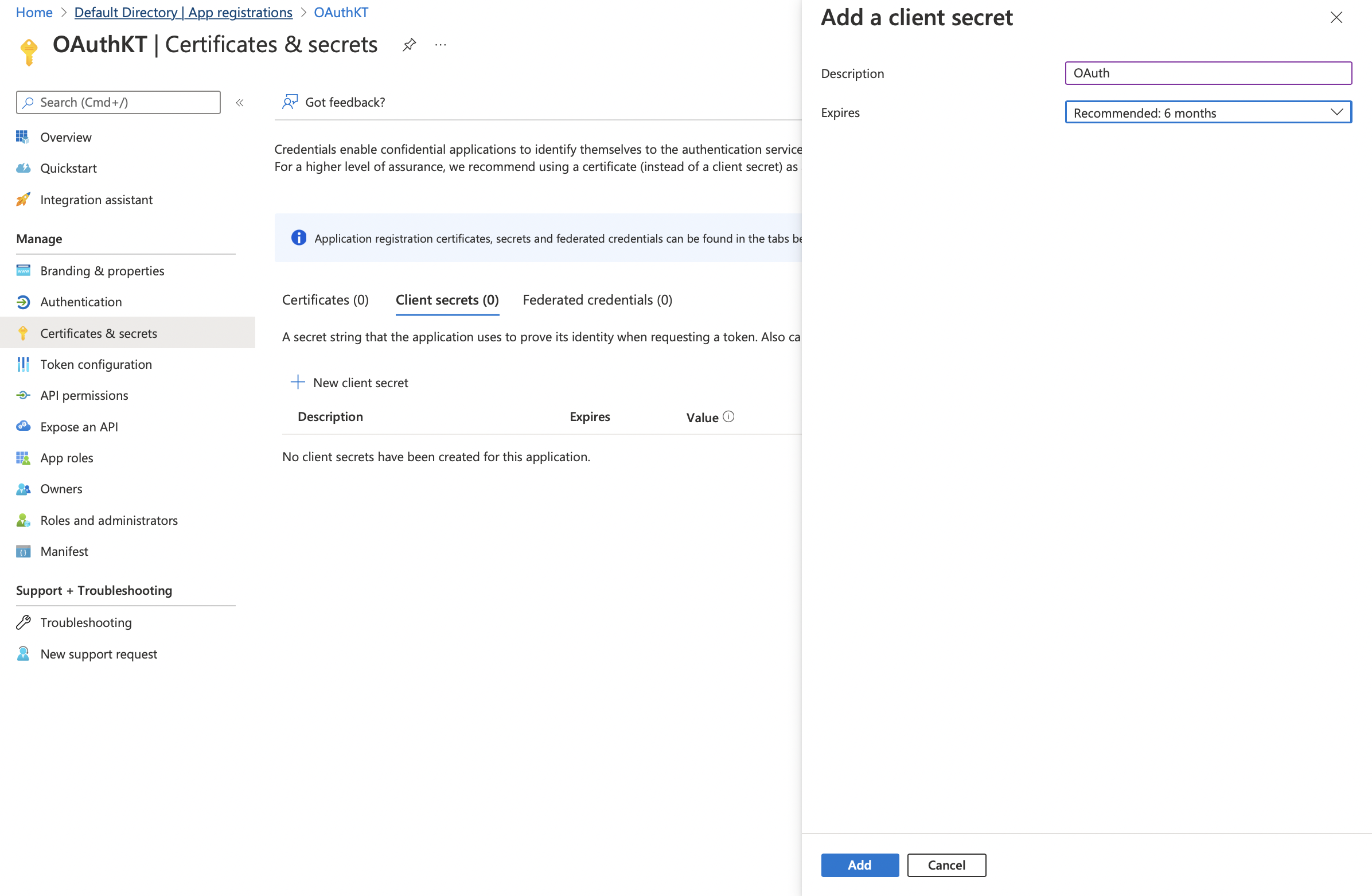Click the Certificates & secrets key icon in sidebar
Viewport: 1372px width, 896px height.
tap(23, 333)
